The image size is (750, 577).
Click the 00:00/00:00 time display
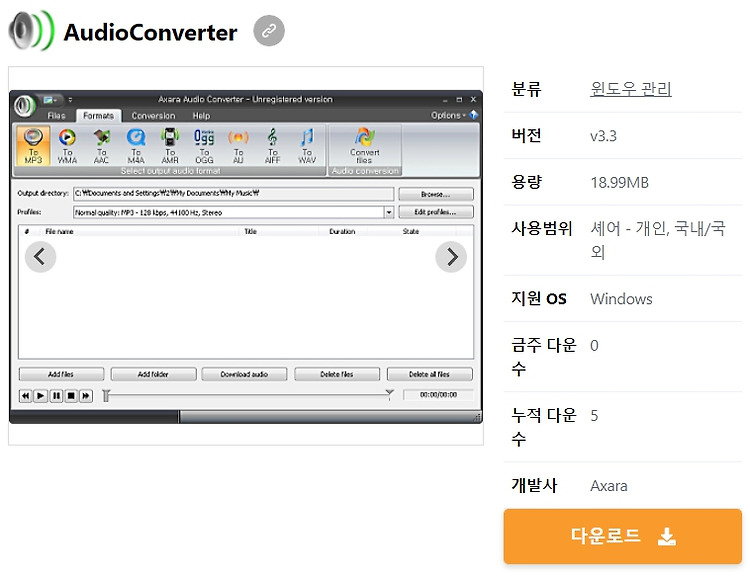pos(438,395)
